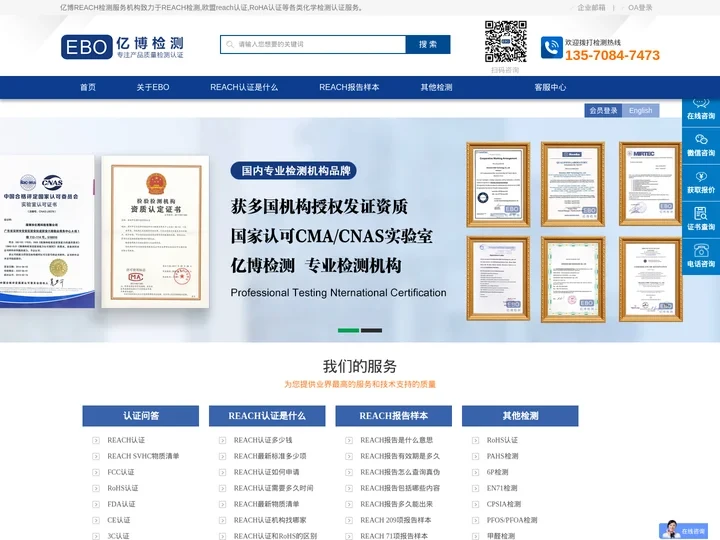The image size is (720, 540).
Task: Open REACH报告样本 navigation item
Action: 349,87
